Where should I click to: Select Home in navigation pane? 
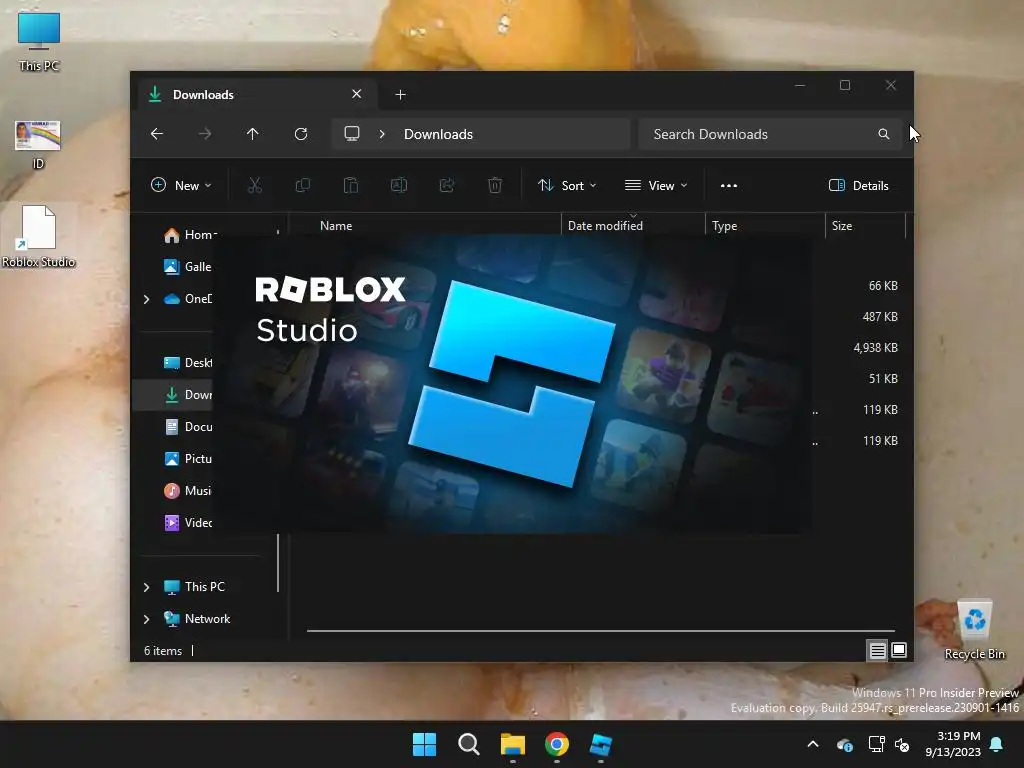point(189,234)
